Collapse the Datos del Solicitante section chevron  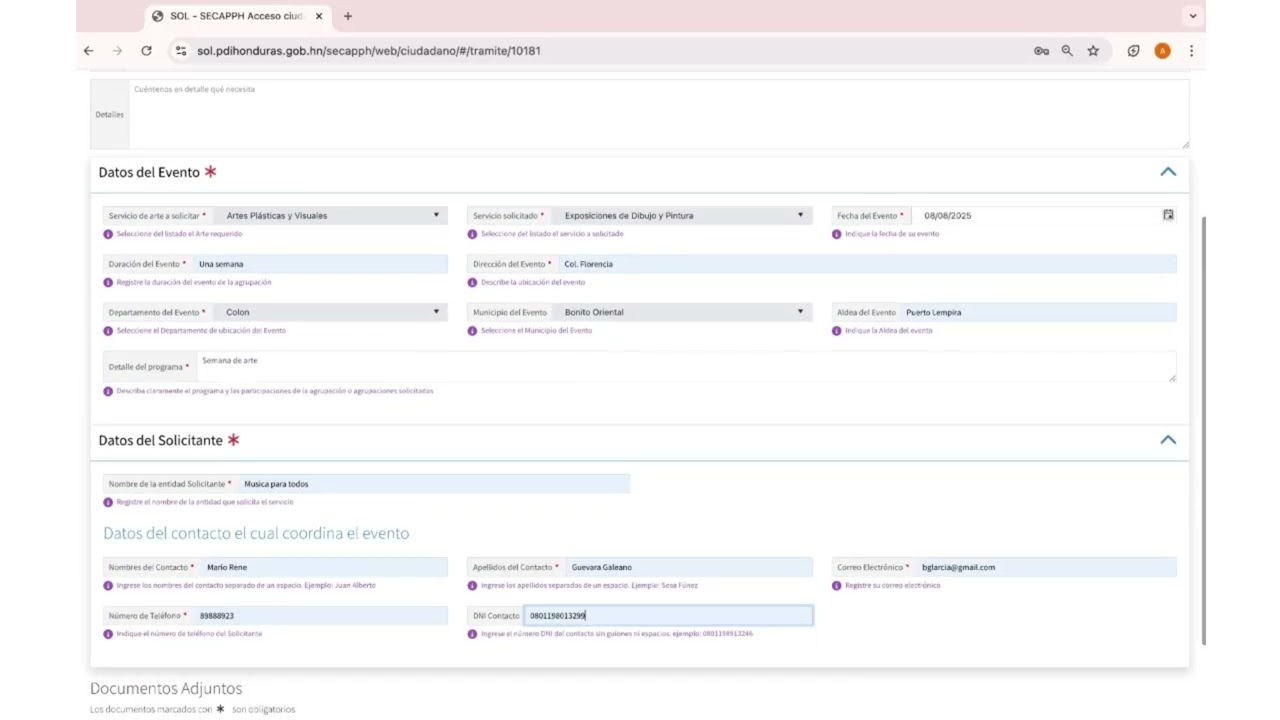(x=1168, y=440)
